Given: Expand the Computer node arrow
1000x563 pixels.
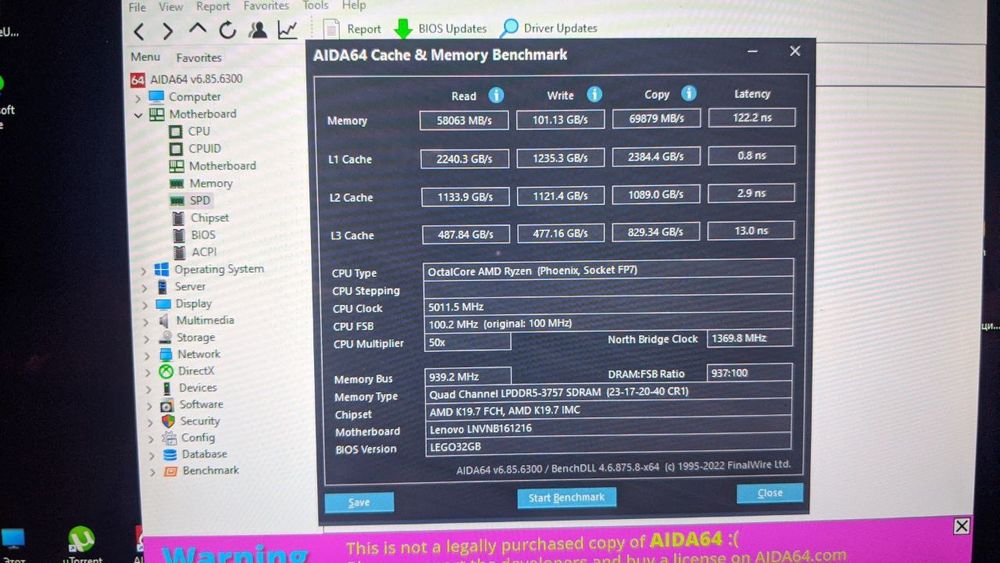Looking at the screenshot, I should pos(138,98).
